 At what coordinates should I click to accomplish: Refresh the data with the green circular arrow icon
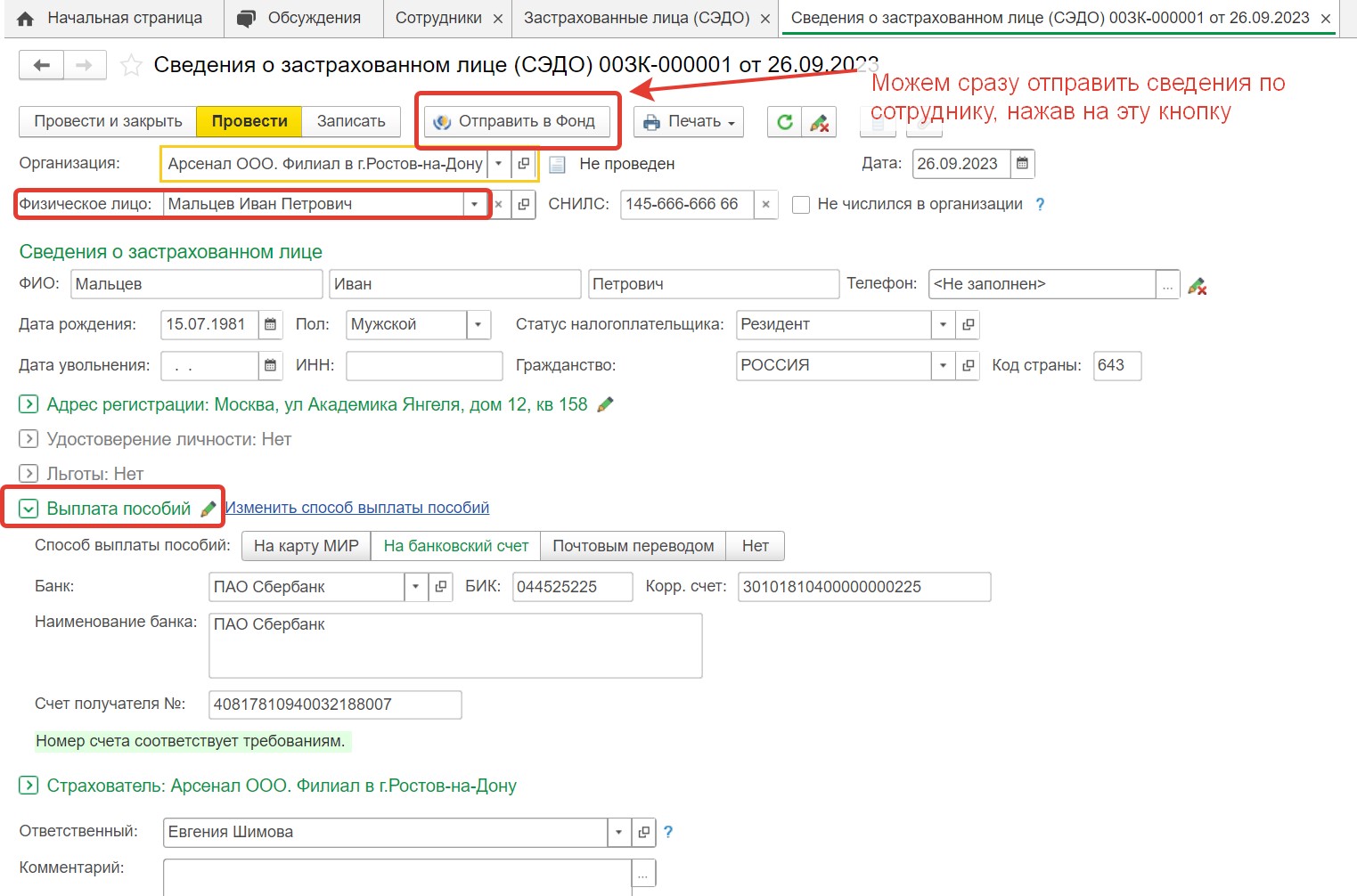click(x=784, y=122)
